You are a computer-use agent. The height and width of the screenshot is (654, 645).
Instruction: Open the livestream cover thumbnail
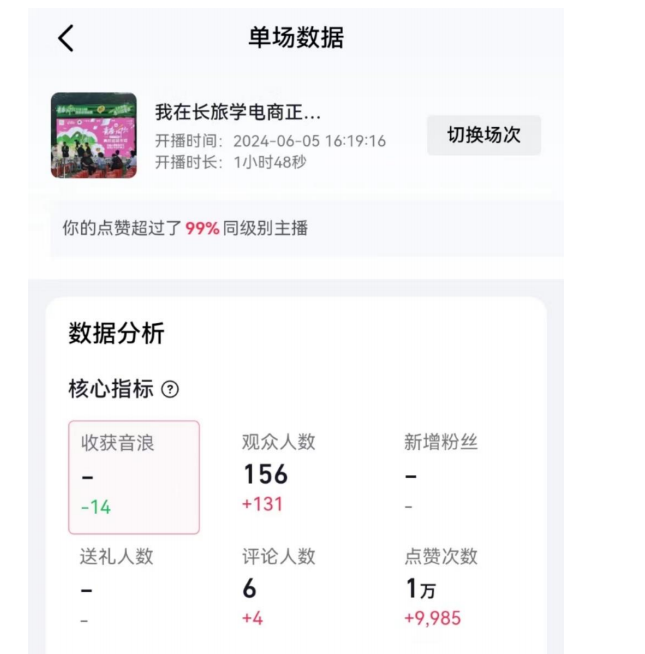coord(93,135)
